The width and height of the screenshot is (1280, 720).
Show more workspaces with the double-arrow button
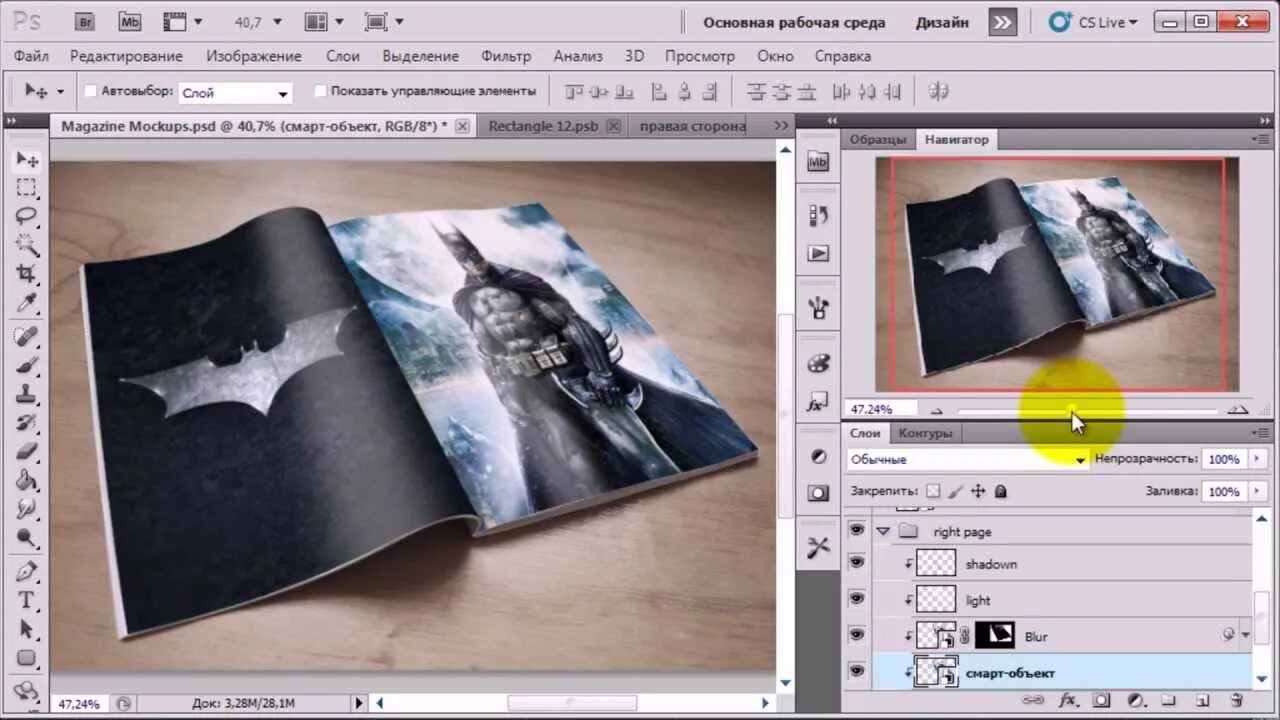pos(1002,22)
